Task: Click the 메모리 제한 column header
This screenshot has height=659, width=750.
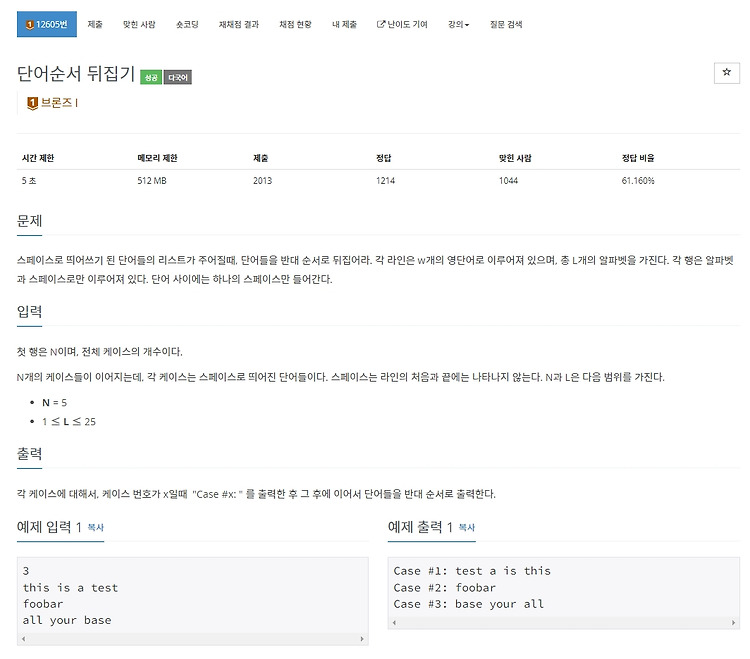Action: [157, 158]
